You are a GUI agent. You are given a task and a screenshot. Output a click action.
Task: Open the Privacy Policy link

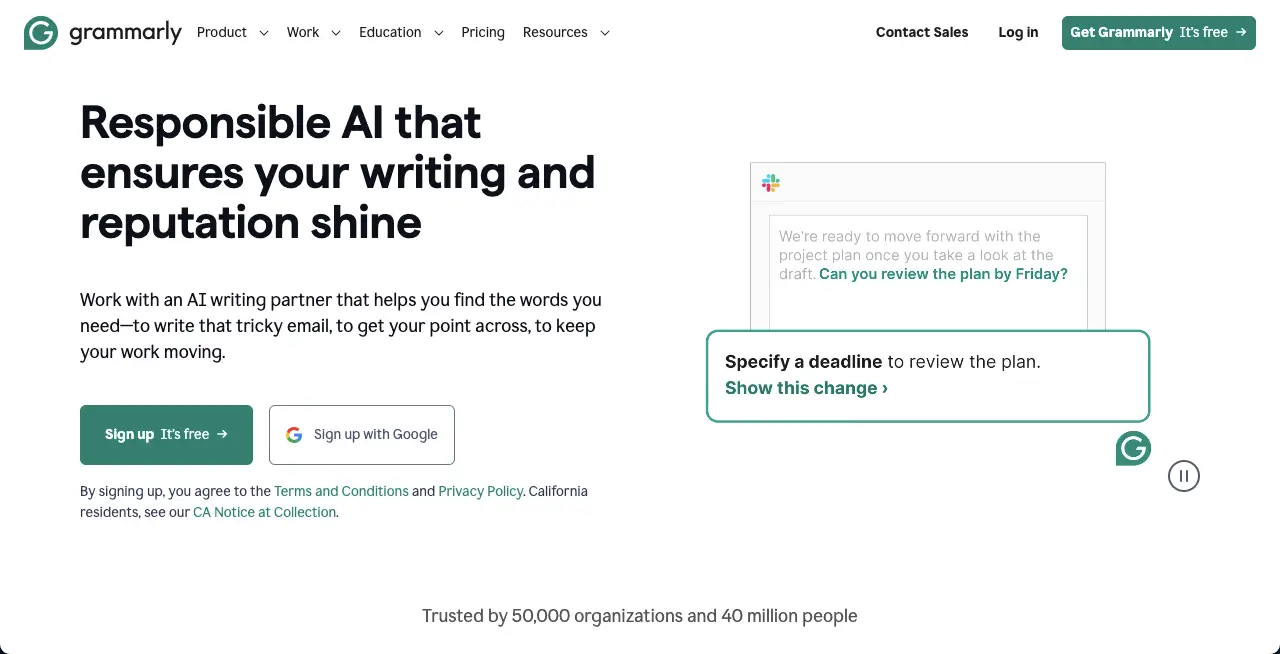(x=481, y=491)
